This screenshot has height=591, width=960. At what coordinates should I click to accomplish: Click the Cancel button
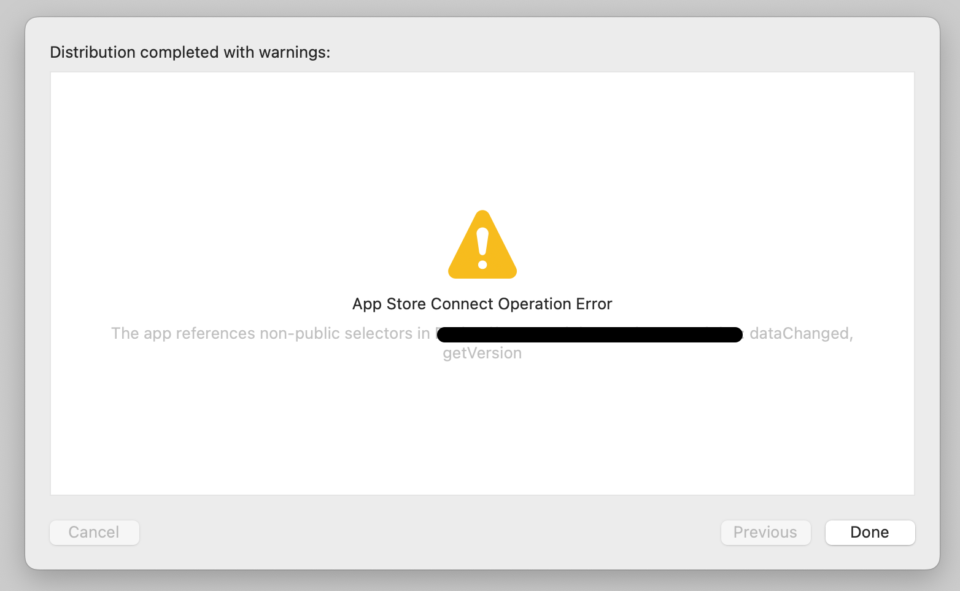[x=94, y=532]
